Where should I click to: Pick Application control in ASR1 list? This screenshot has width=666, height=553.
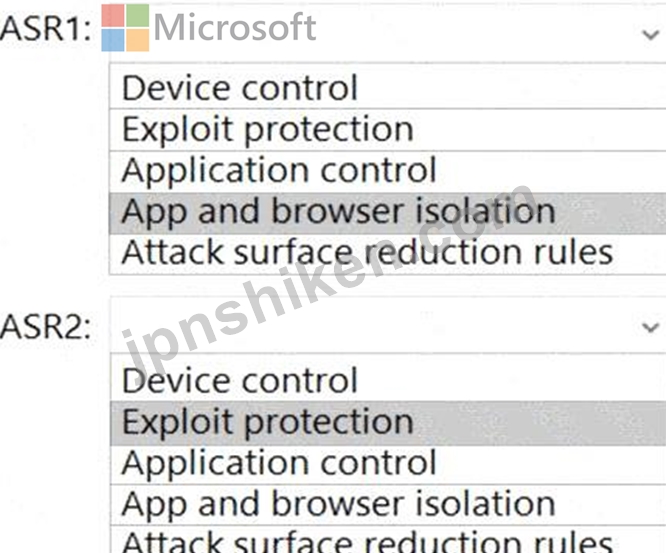279,170
